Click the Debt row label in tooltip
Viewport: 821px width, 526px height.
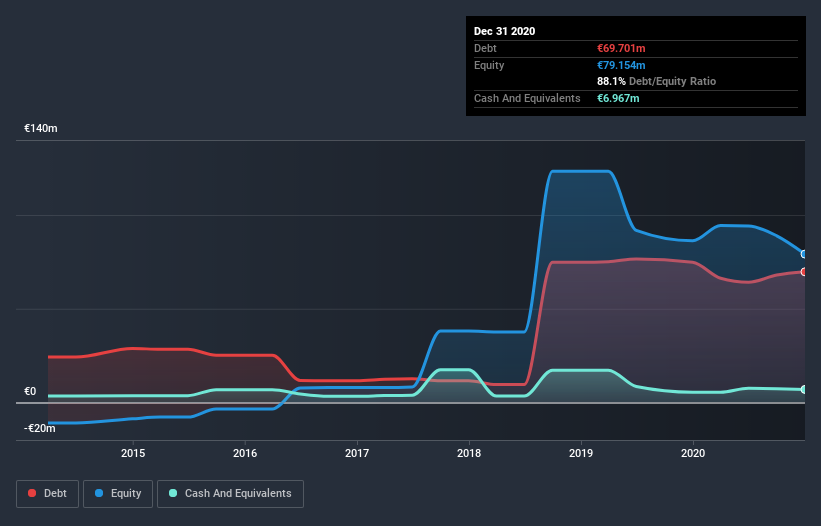coord(485,49)
